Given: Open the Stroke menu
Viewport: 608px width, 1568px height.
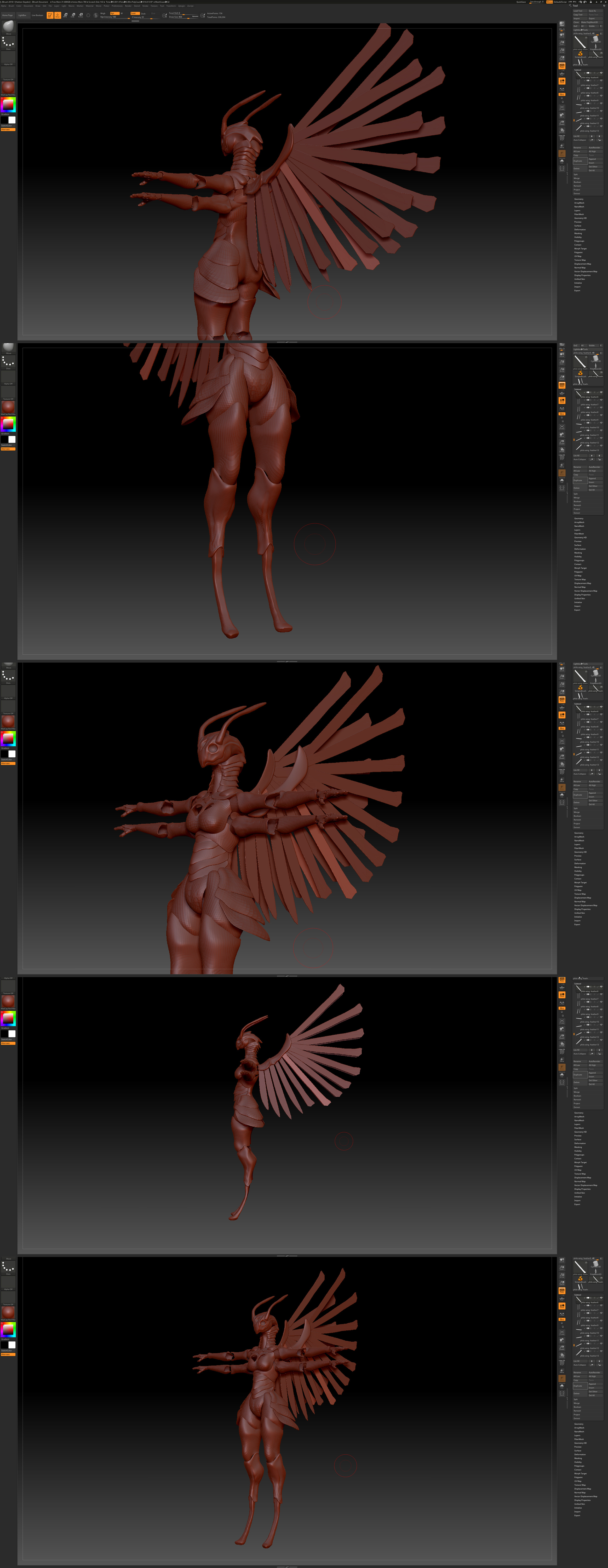Looking at the screenshot, I should (x=145, y=5).
